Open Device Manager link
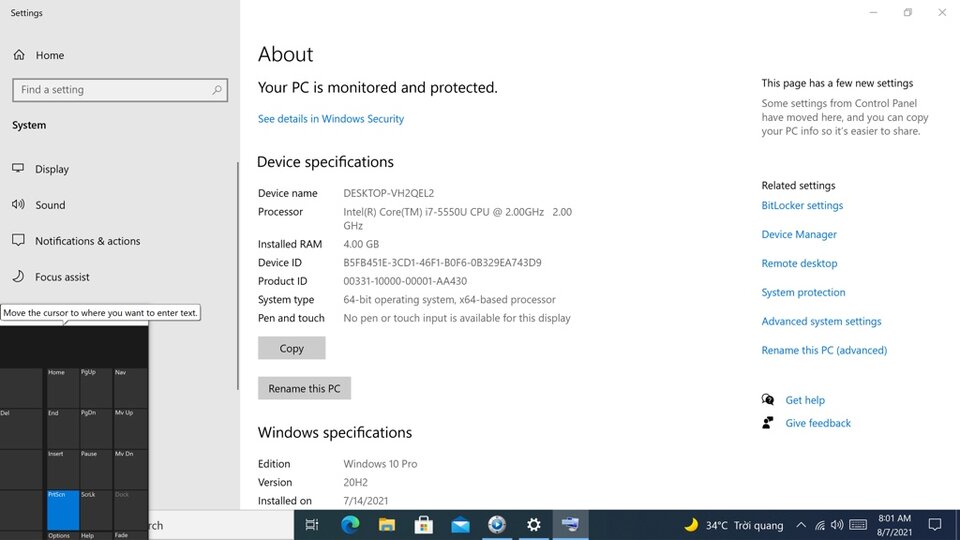 [799, 234]
